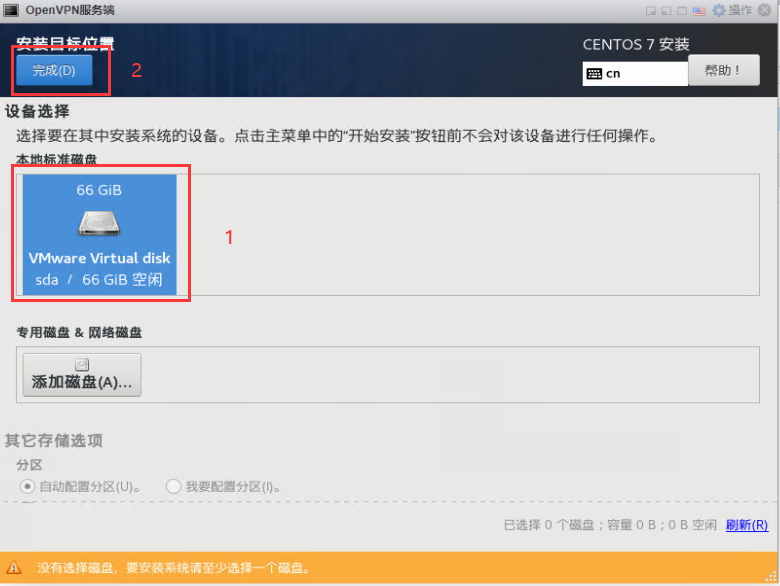Click the 分区 partitioning label

click(x=29, y=465)
